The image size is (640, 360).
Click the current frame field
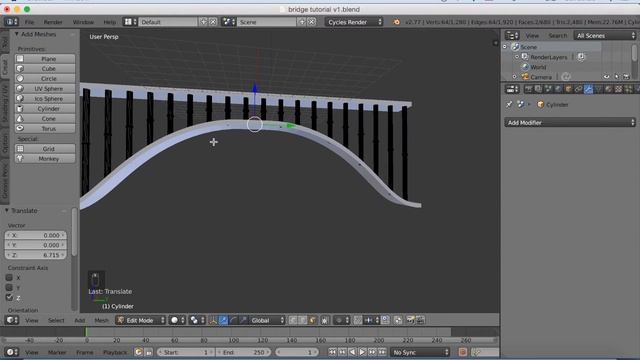[297, 352]
